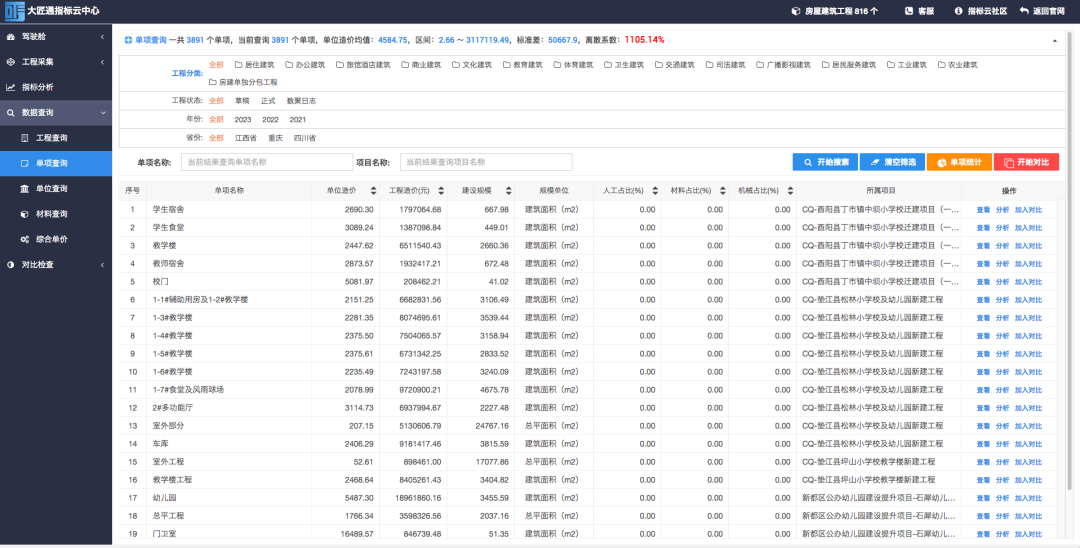Click the cube icon beside 房屋建筑工程 816个
Viewport: 1080px width, 548px height.
796,11
